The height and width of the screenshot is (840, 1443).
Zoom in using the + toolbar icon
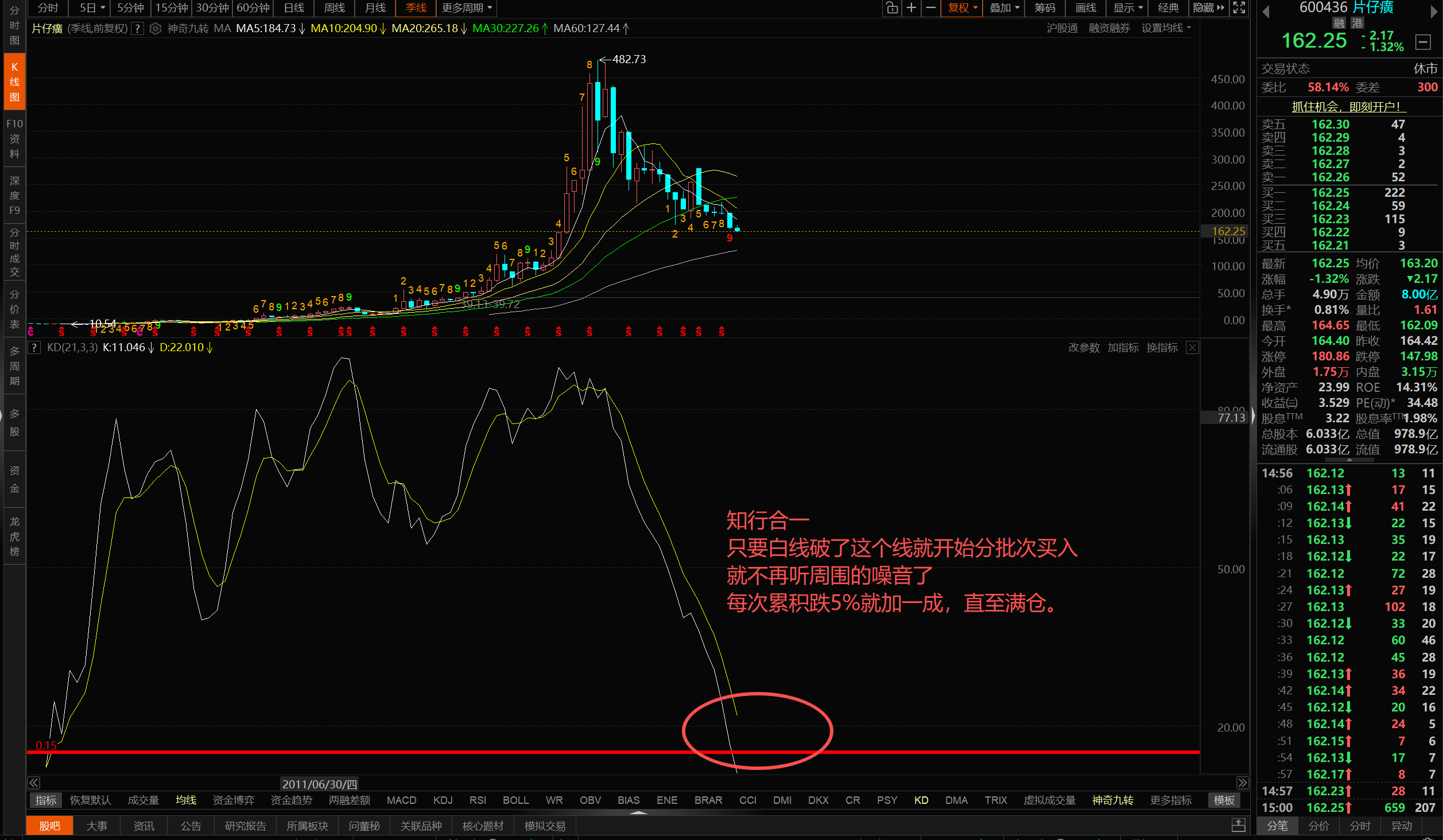[911, 8]
